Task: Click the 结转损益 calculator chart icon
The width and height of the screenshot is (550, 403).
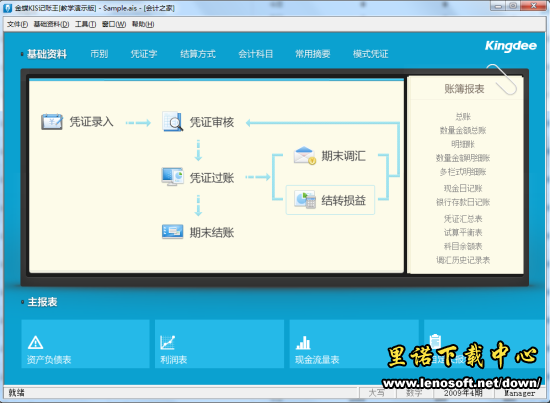Action: [305, 200]
